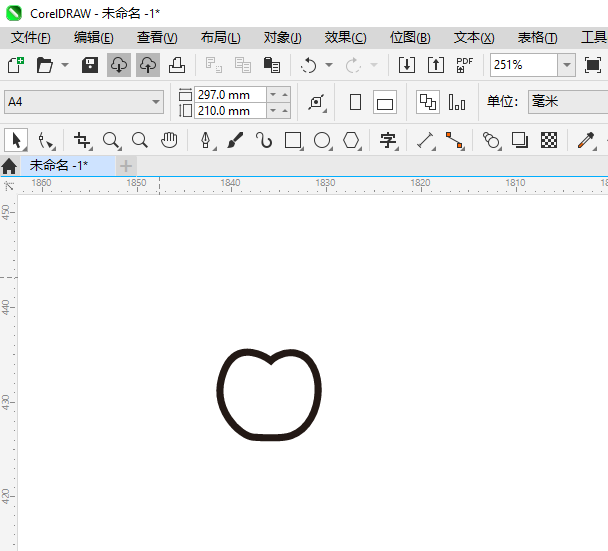The width and height of the screenshot is (608, 551).
Task: Toggle the current page layout button
Action: pos(457,102)
